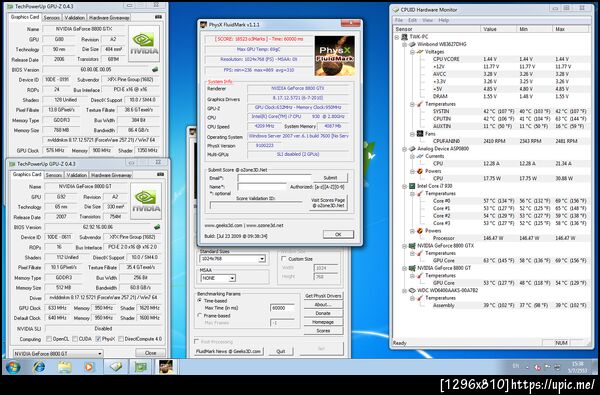Collapse the NVIDIA GeForce 8800 GTX tree node

coord(404,246)
